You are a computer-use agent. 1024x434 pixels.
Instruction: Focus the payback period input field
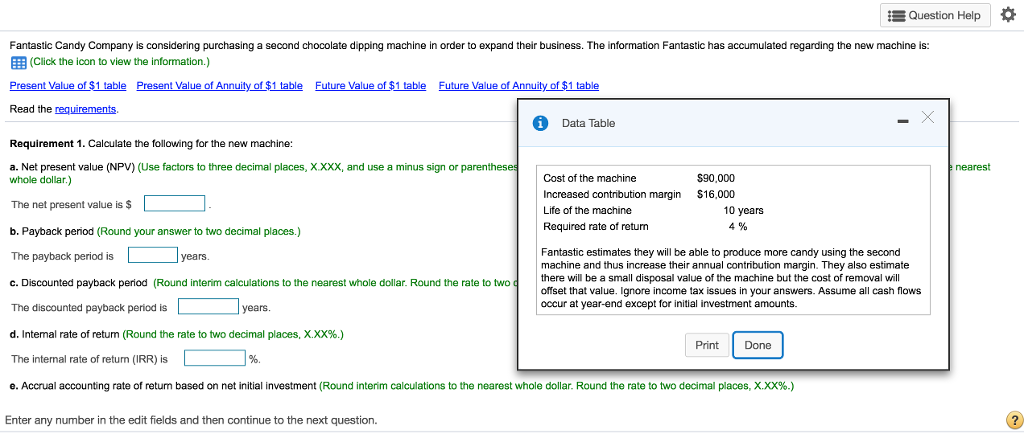153,255
